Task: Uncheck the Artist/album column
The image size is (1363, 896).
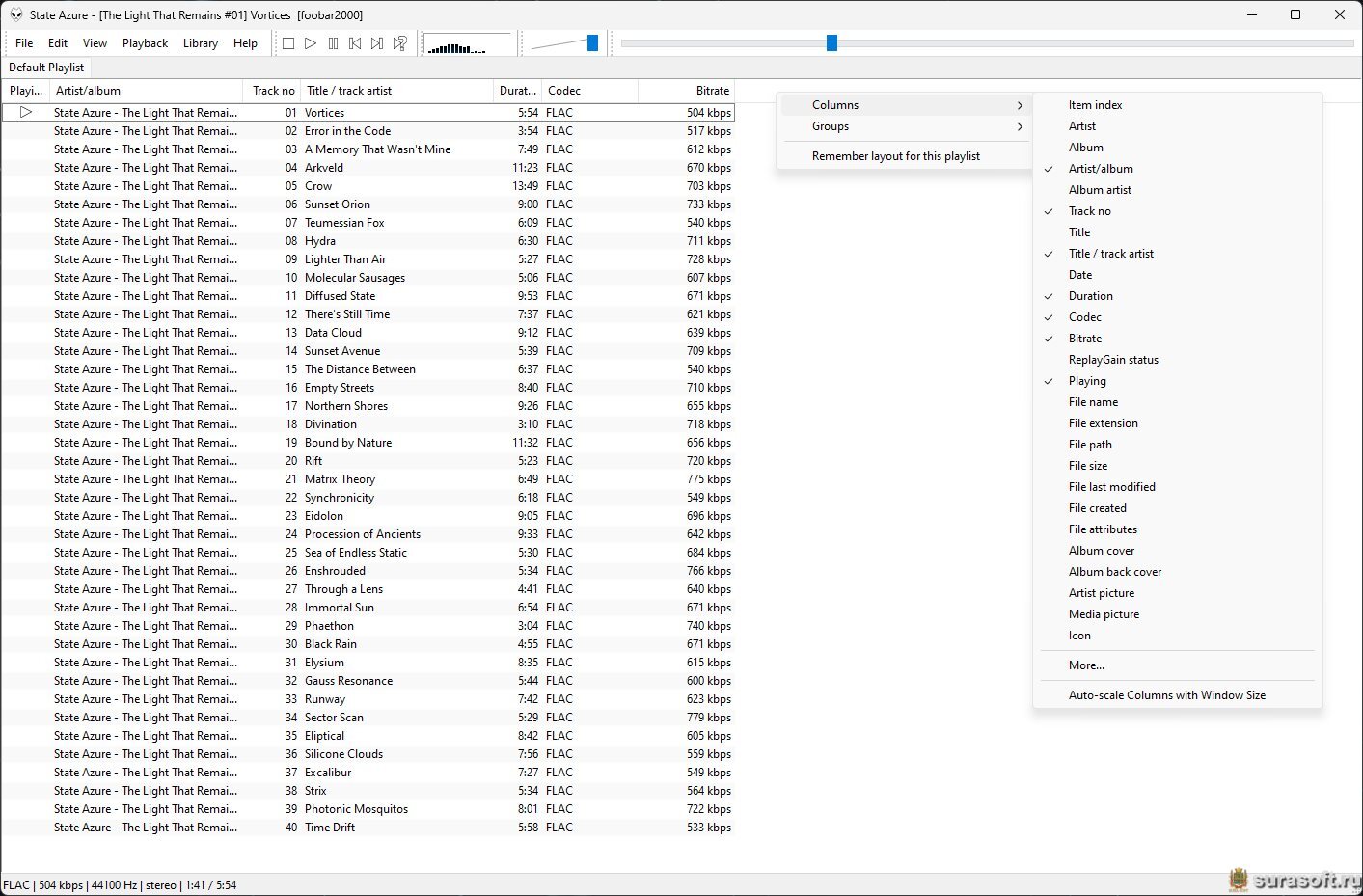Action: 1177,169
